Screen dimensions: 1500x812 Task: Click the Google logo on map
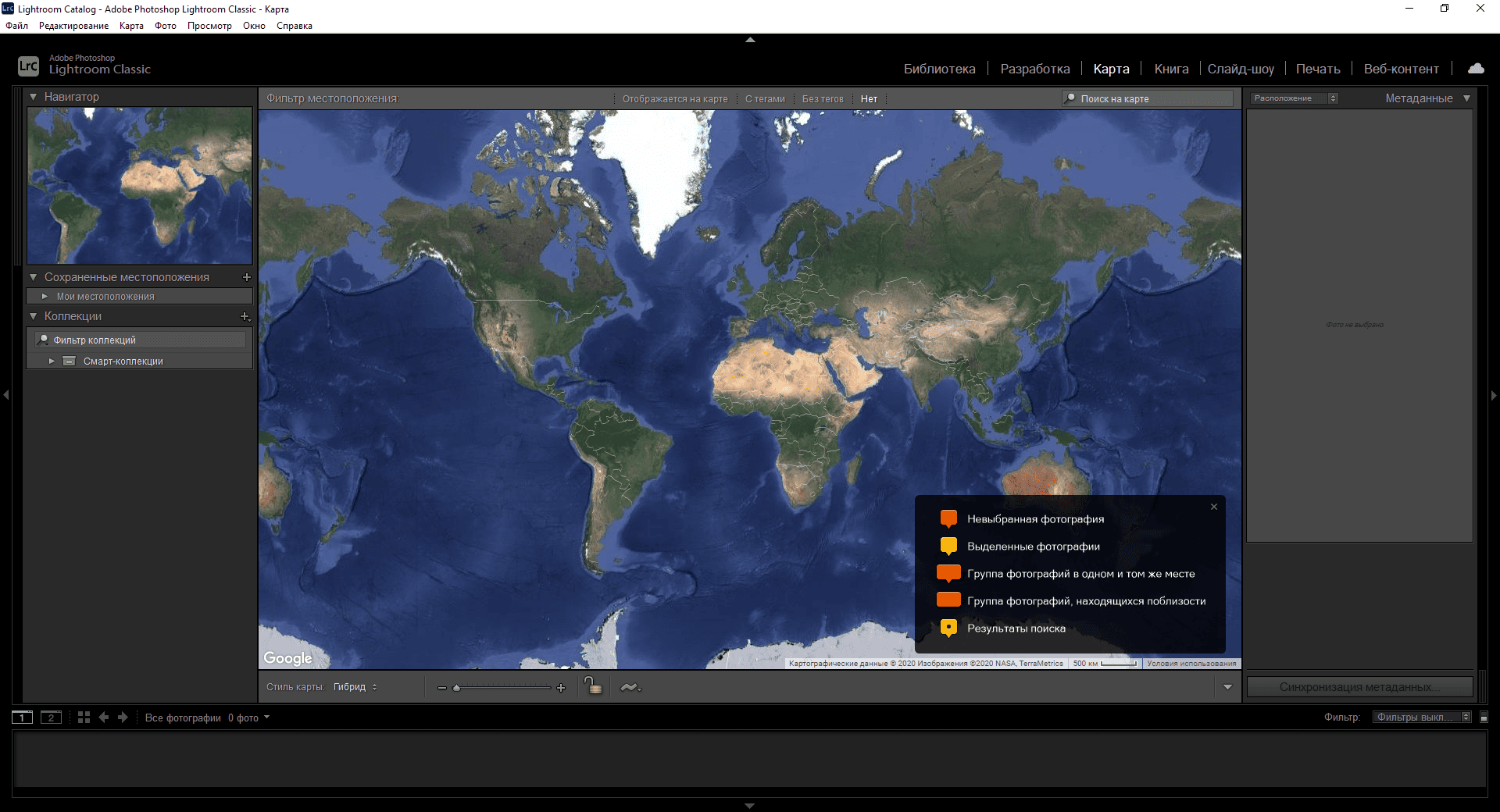coord(287,658)
